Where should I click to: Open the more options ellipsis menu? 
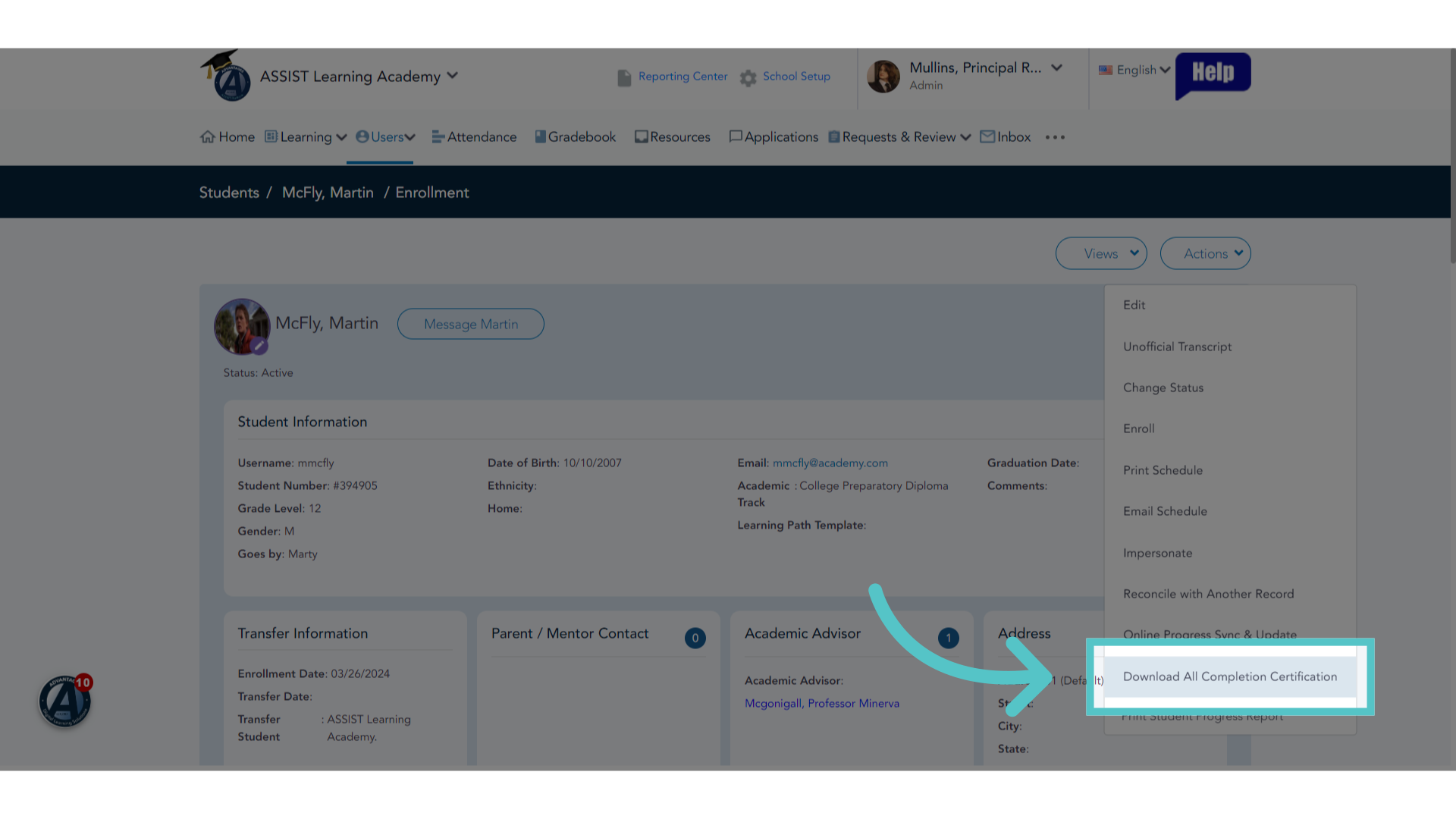[1055, 137]
